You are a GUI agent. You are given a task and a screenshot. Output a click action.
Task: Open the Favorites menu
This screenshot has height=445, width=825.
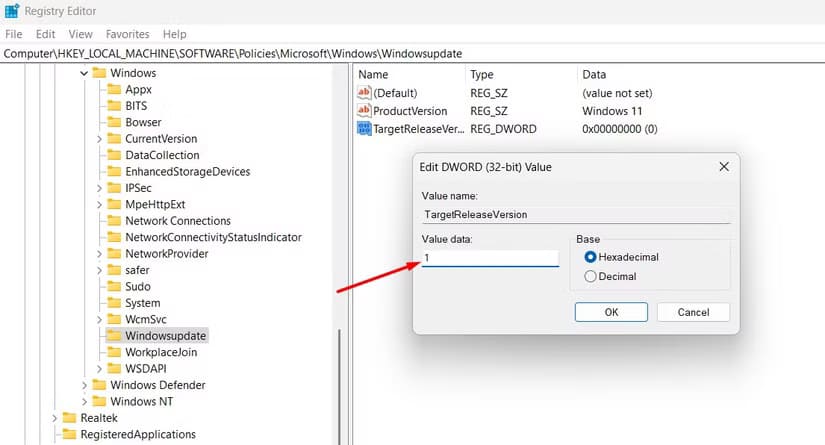[127, 34]
